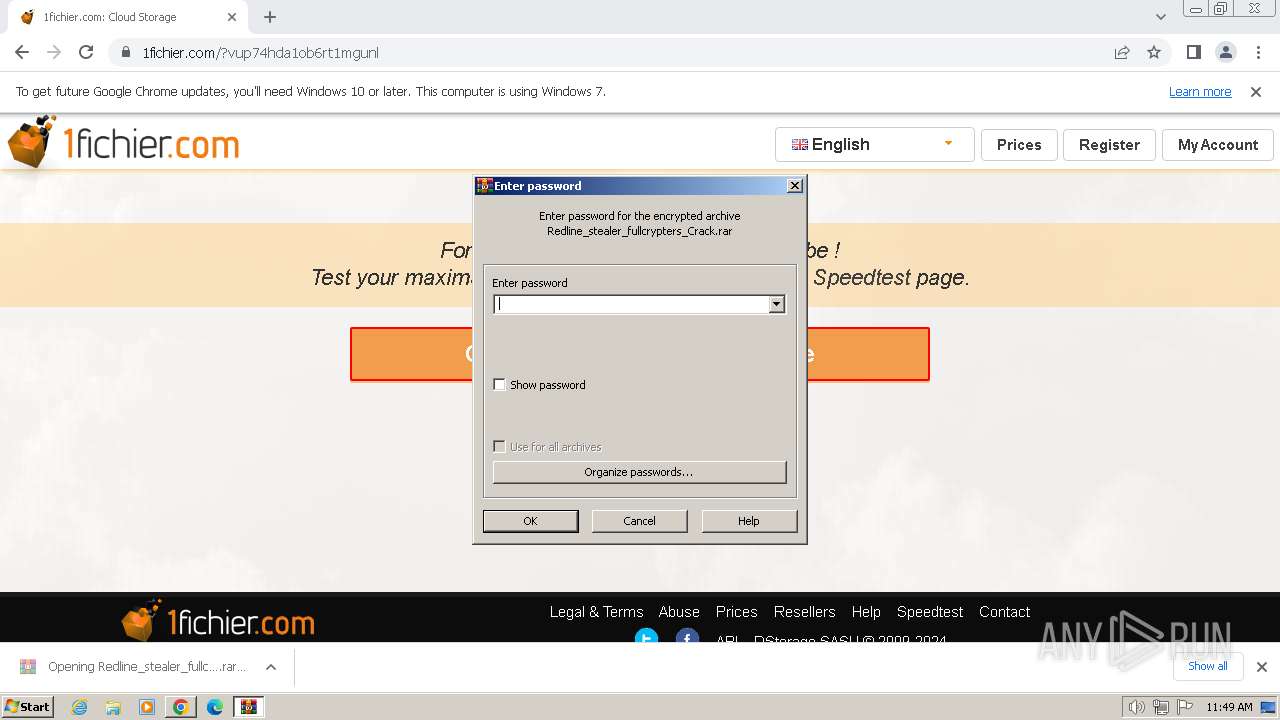Share this page icon in address bar
The image size is (1280, 720).
pyautogui.click(x=1122, y=53)
